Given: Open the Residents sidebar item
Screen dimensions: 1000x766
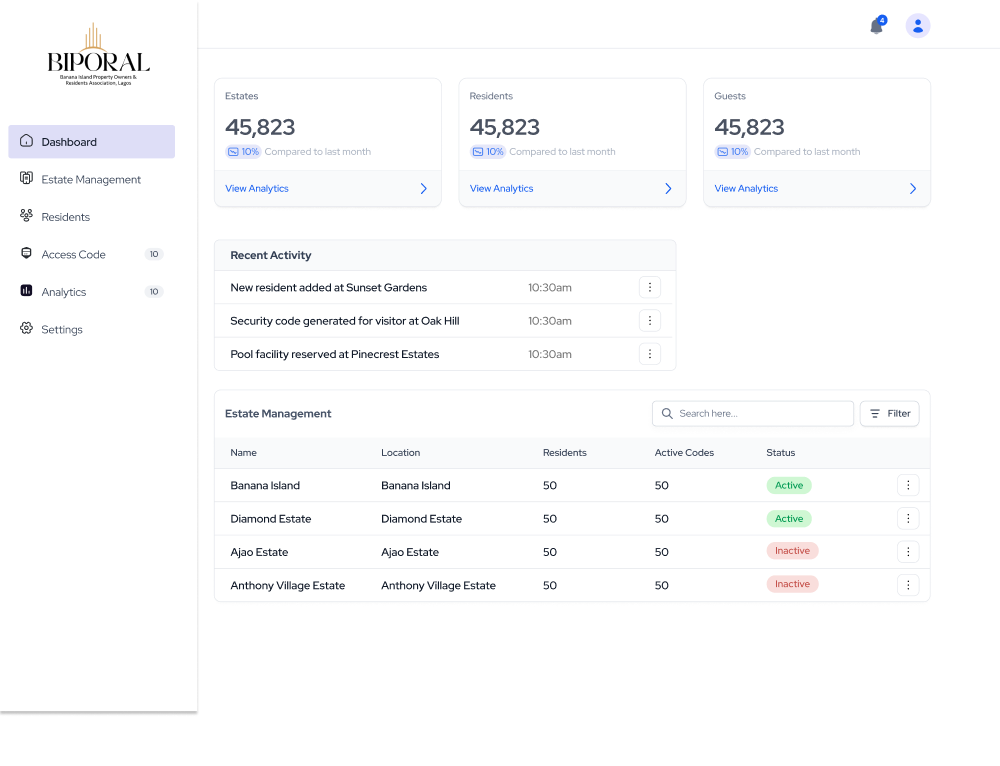Looking at the screenshot, I should tap(91, 217).
